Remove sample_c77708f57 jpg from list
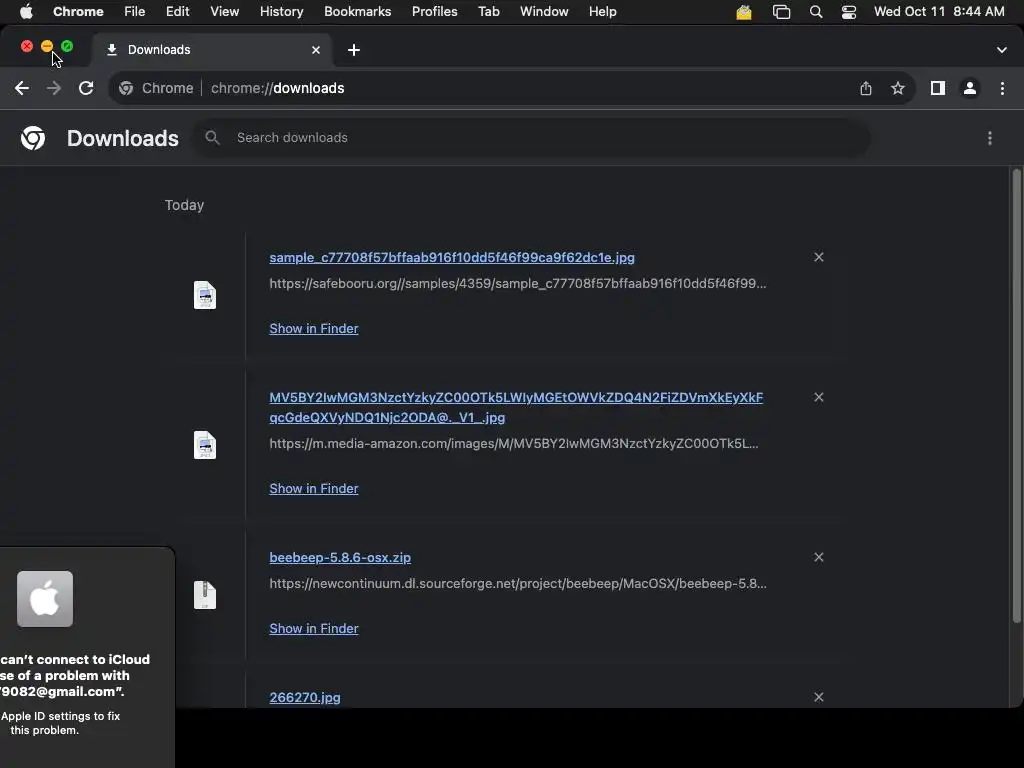Image resolution: width=1024 pixels, height=768 pixels. pyautogui.click(x=819, y=257)
